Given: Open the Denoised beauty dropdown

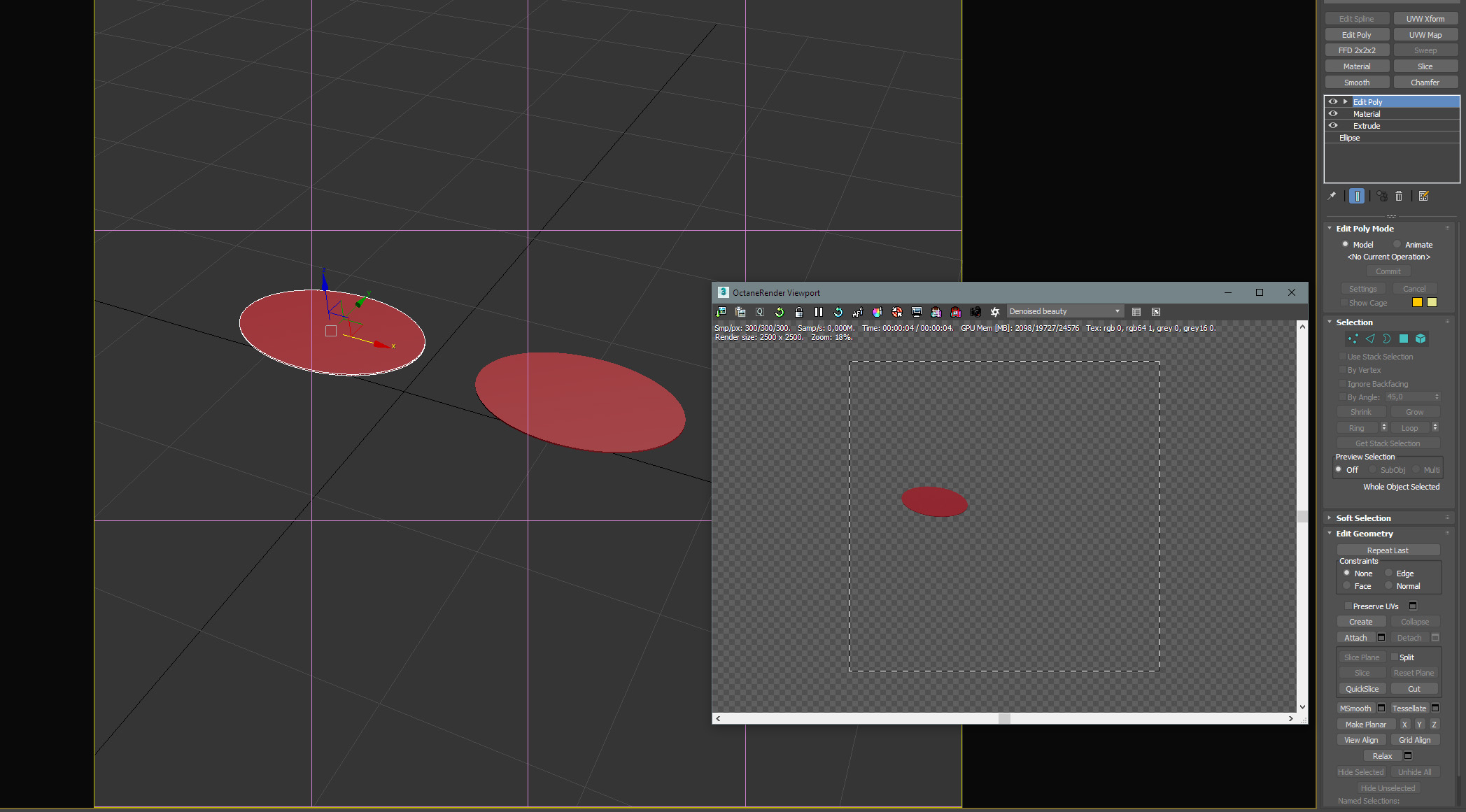Looking at the screenshot, I should [x=1064, y=312].
